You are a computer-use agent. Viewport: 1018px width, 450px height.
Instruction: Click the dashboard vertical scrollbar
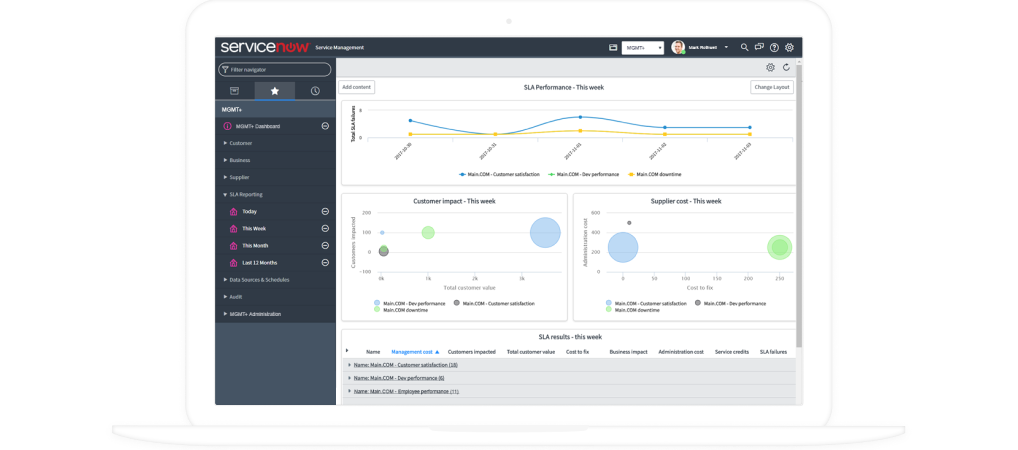799,208
